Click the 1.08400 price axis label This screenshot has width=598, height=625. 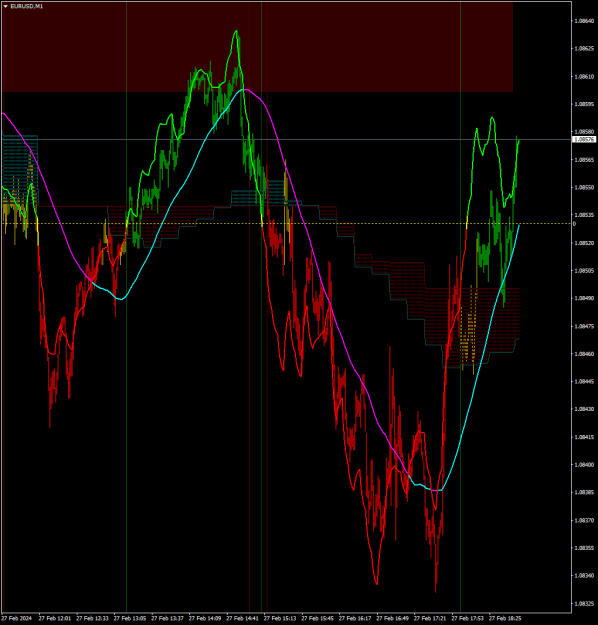(584, 465)
